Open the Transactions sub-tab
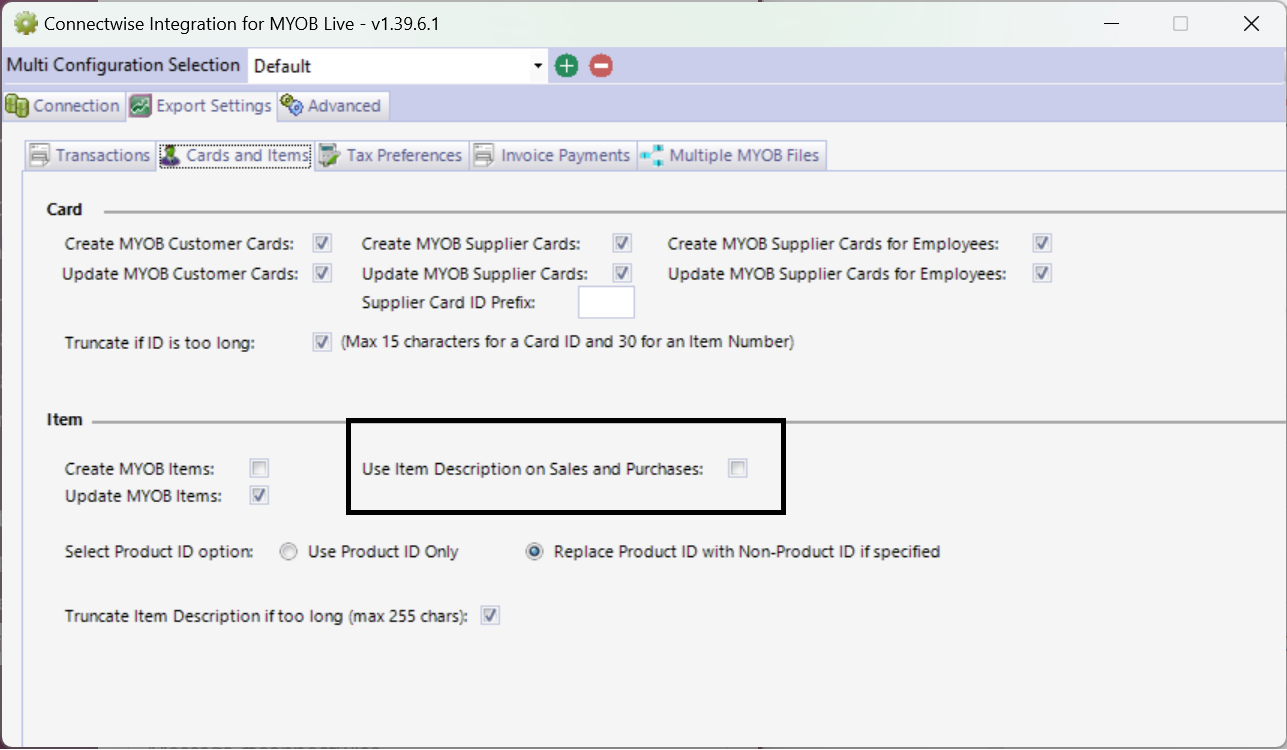 [x=90, y=155]
